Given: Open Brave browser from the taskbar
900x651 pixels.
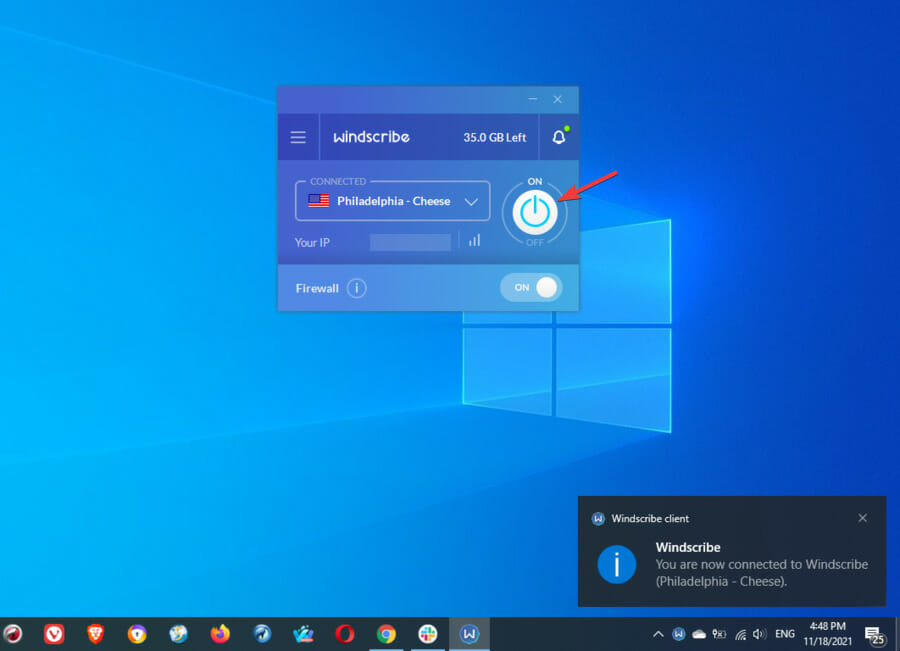Looking at the screenshot, I should click(95, 633).
